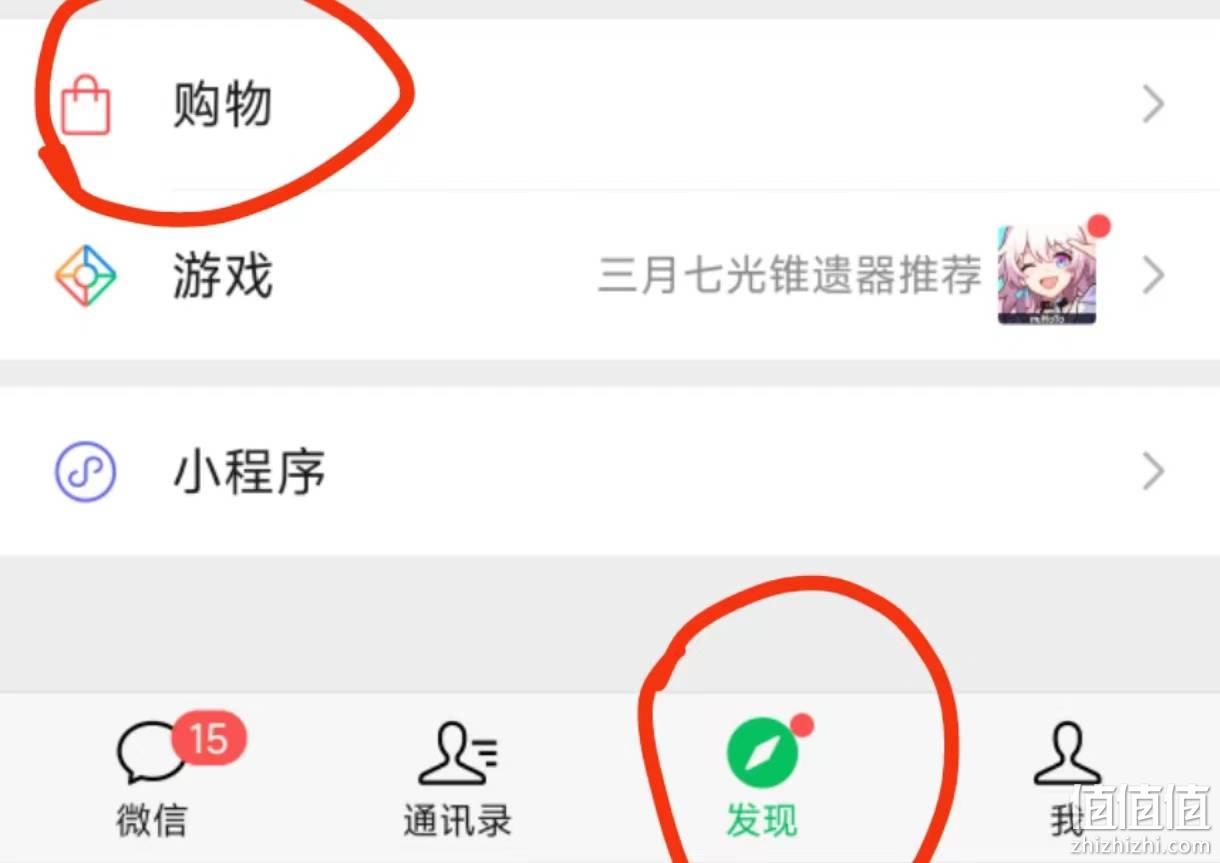Switch to the 微信 tab label
Screen dimensions: 1220x863
tap(152, 822)
